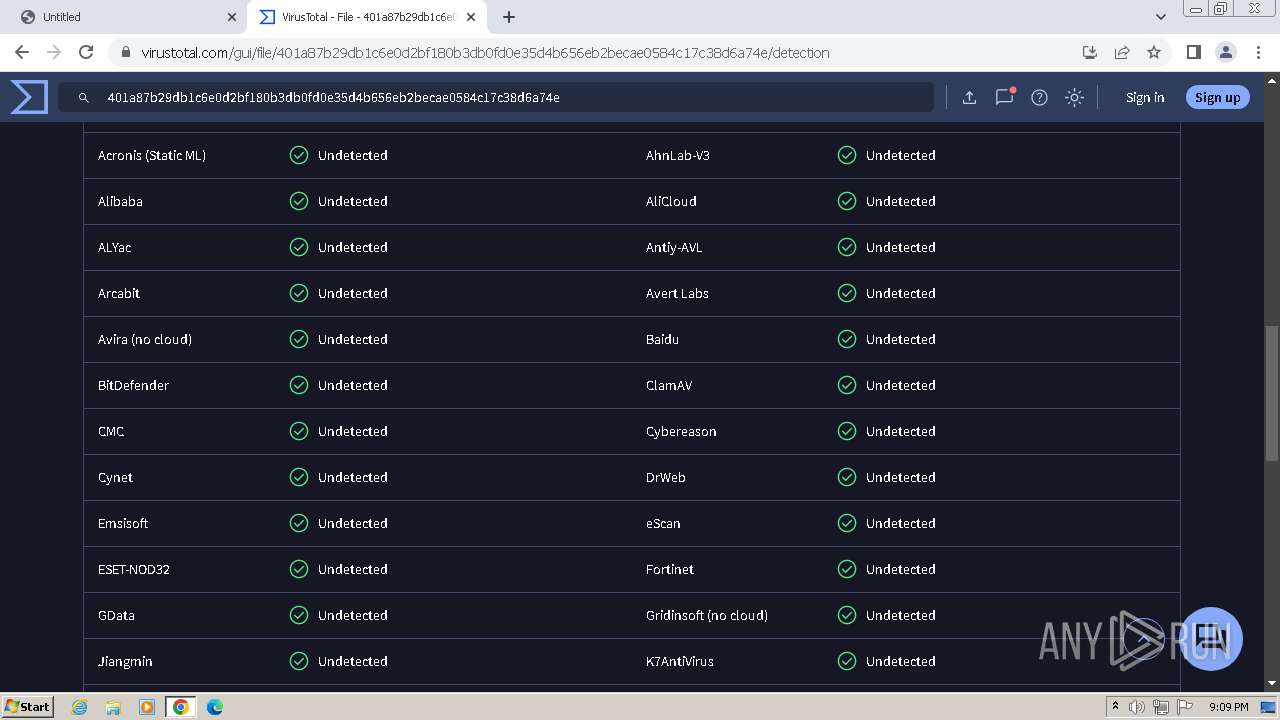This screenshot has height=720, width=1280.
Task: Click ESET-NOD32 engine name
Action: pos(134,569)
